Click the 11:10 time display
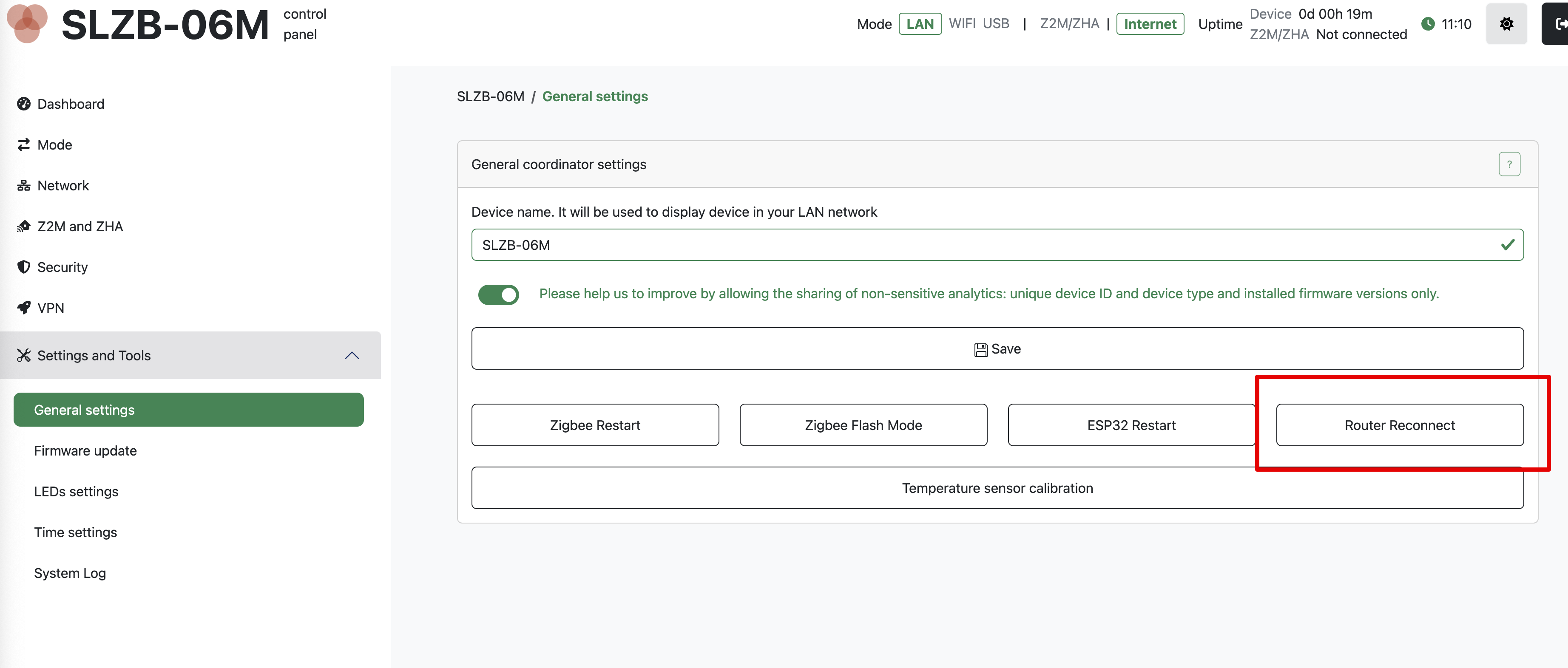 (1456, 24)
